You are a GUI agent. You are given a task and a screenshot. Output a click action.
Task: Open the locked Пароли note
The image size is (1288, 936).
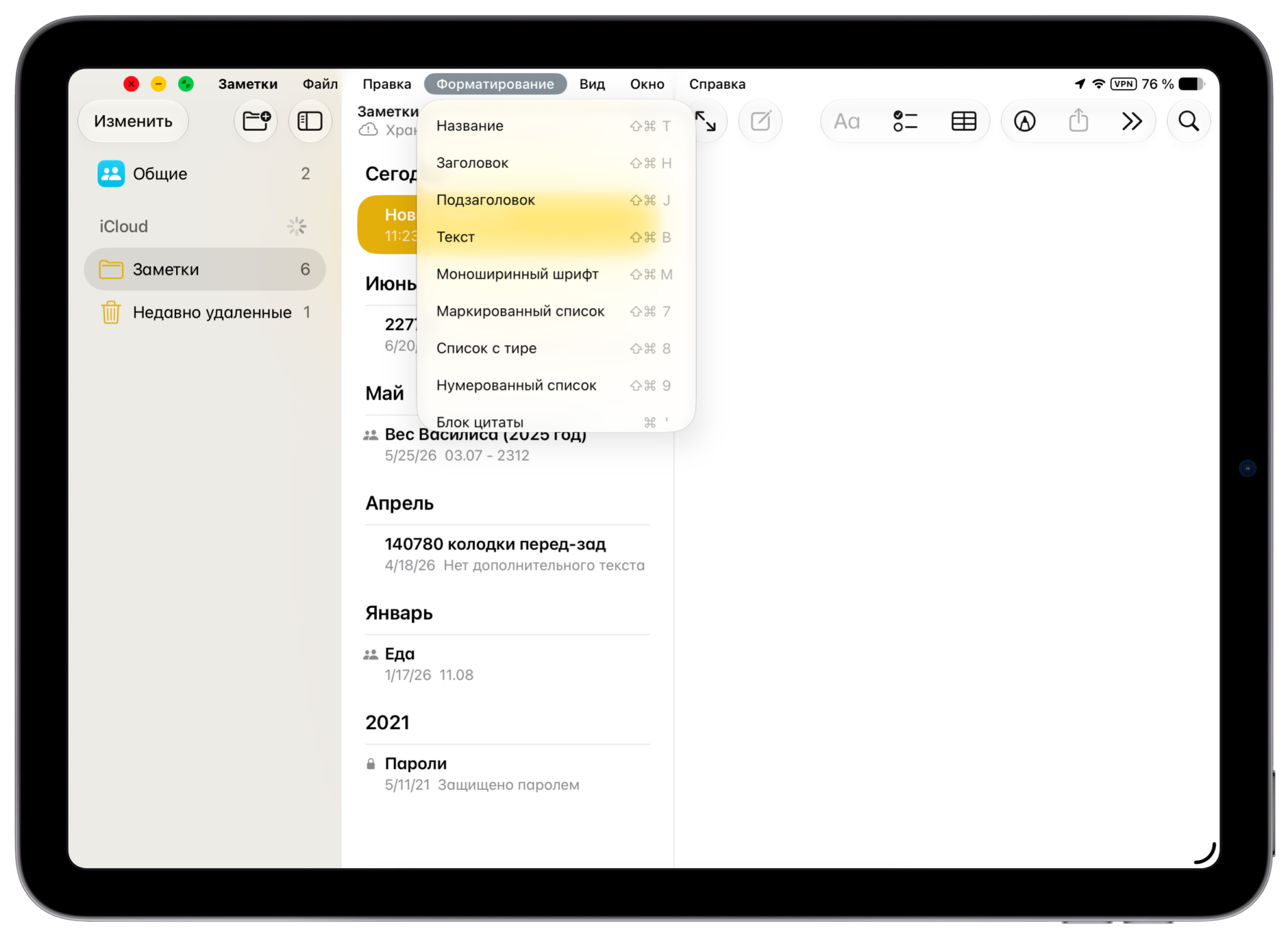tap(508, 774)
